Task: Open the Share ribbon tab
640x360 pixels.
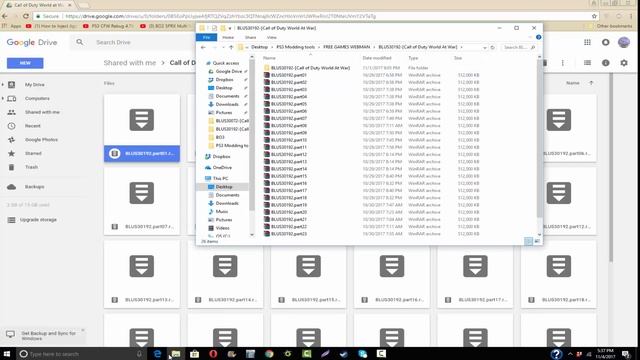Action: coord(250,37)
